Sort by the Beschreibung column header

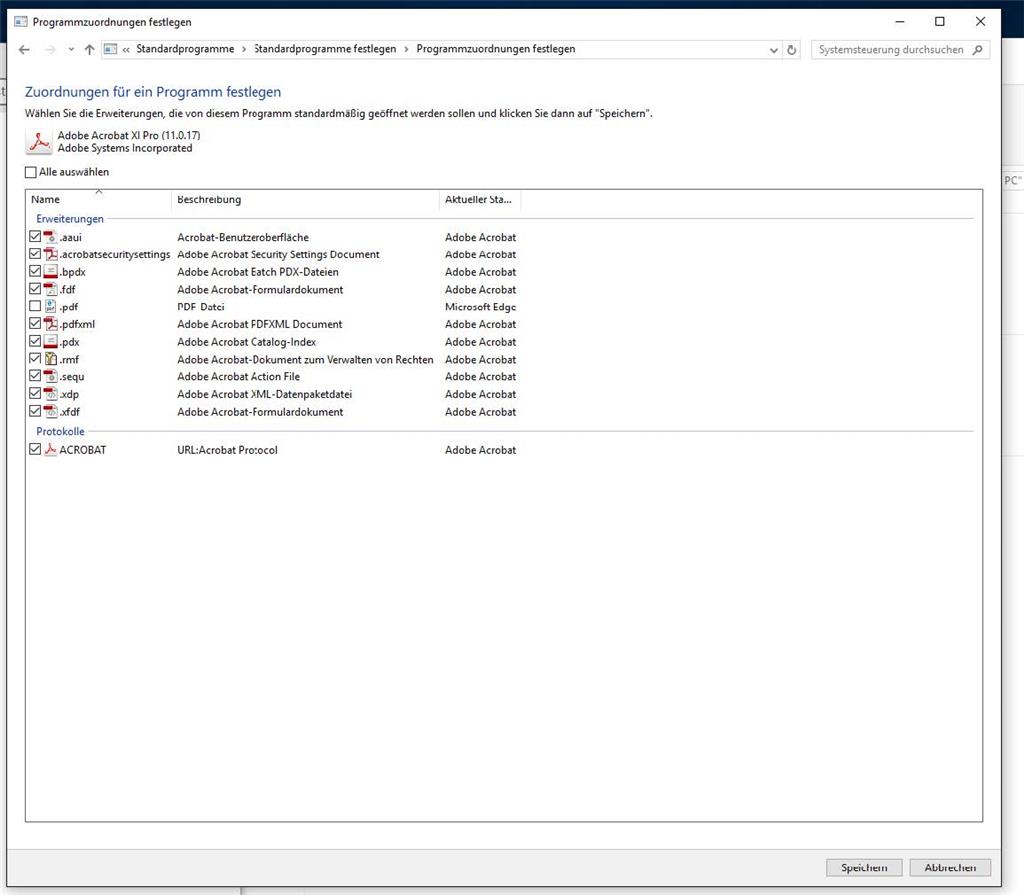(x=305, y=199)
